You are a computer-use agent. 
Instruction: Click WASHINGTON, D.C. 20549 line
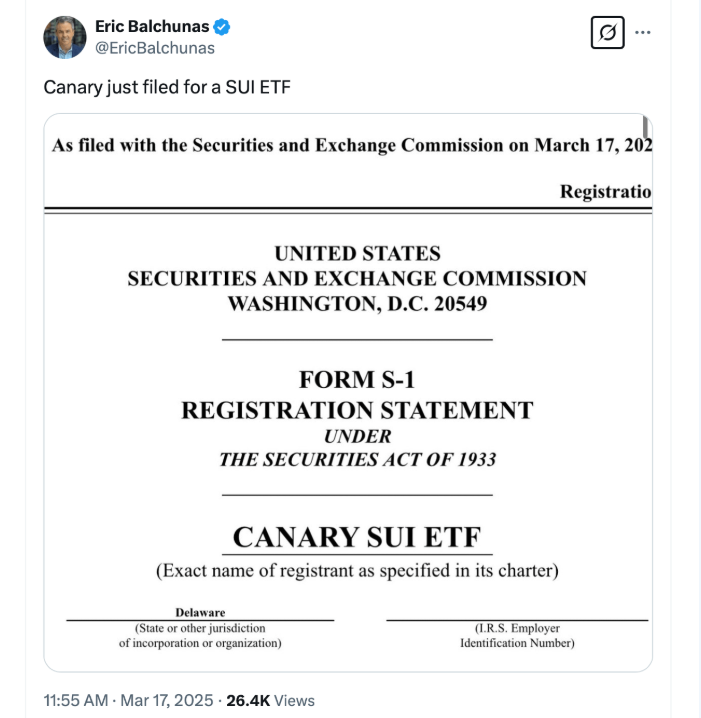pos(357,304)
